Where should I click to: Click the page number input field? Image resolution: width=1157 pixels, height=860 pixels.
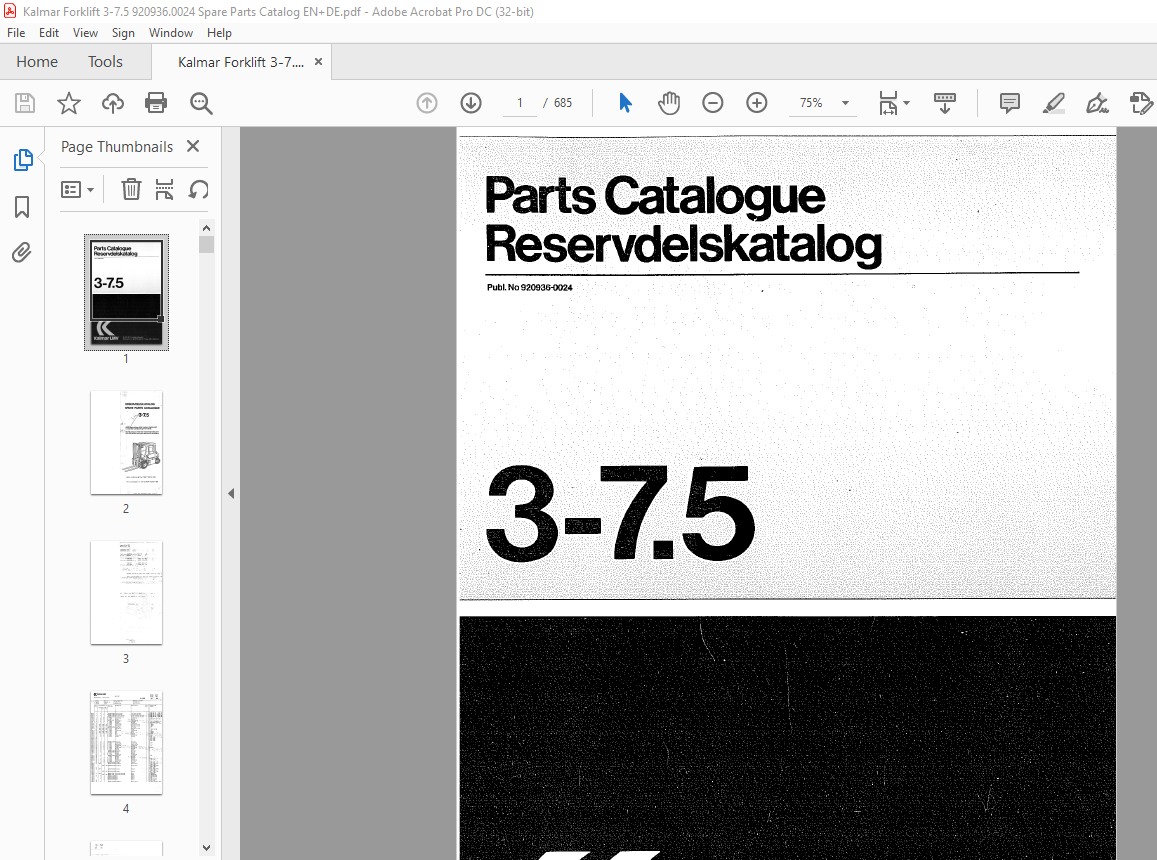click(x=519, y=103)
